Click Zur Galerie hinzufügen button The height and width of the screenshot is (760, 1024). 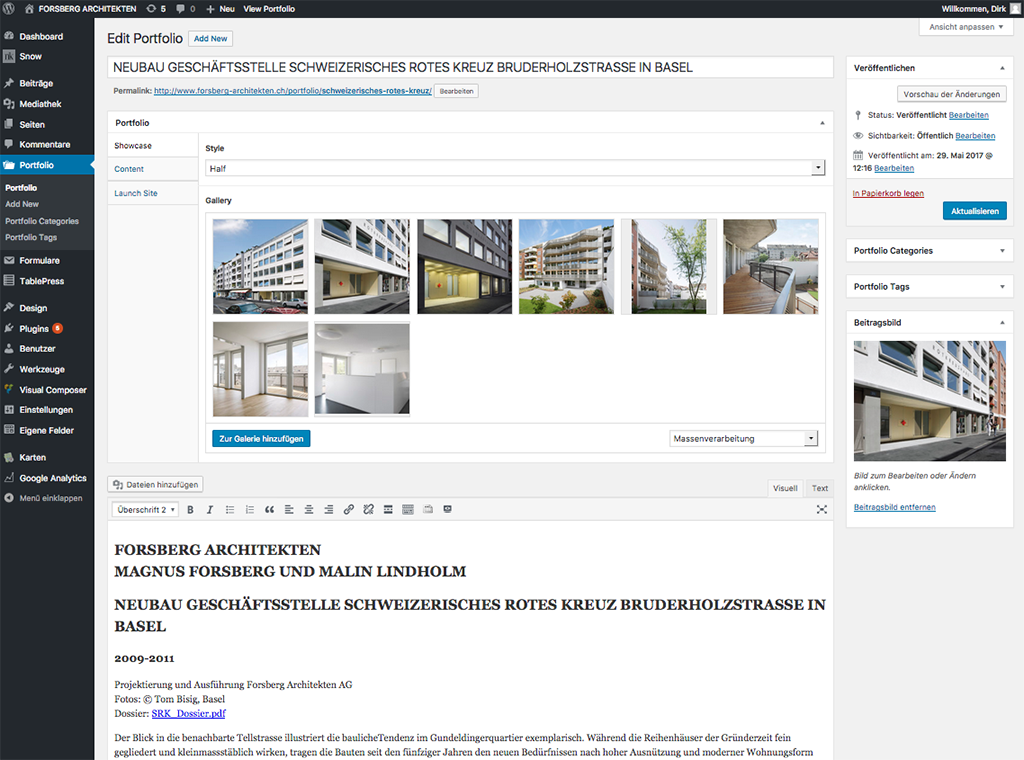(x=261, y=439)
